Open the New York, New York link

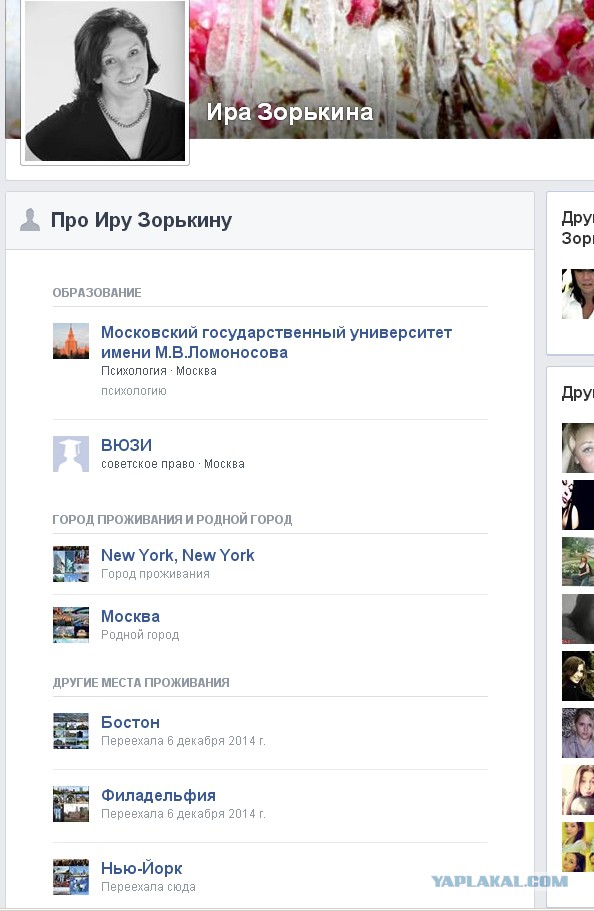pos(178,555)
